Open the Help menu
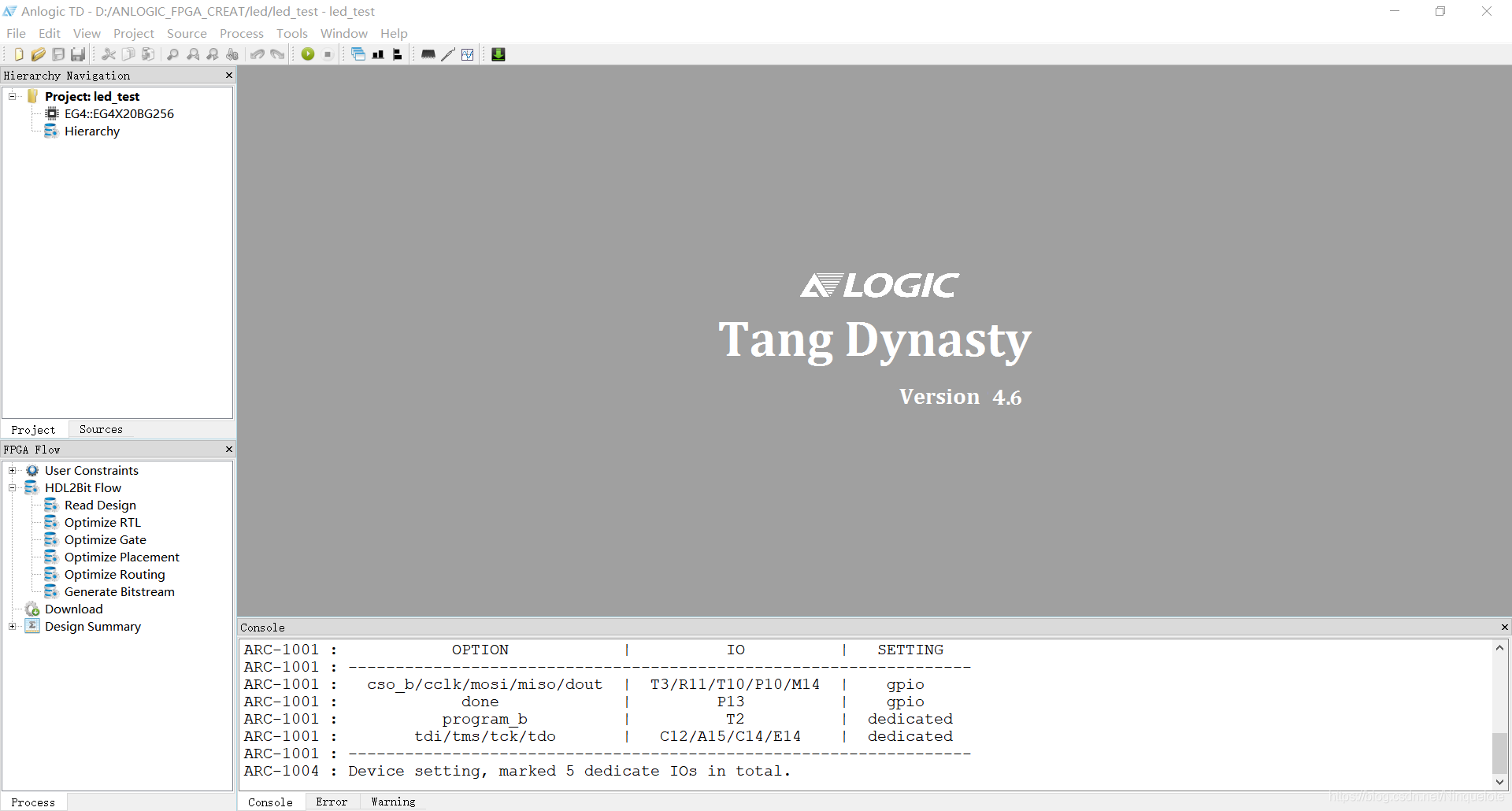 394,33
